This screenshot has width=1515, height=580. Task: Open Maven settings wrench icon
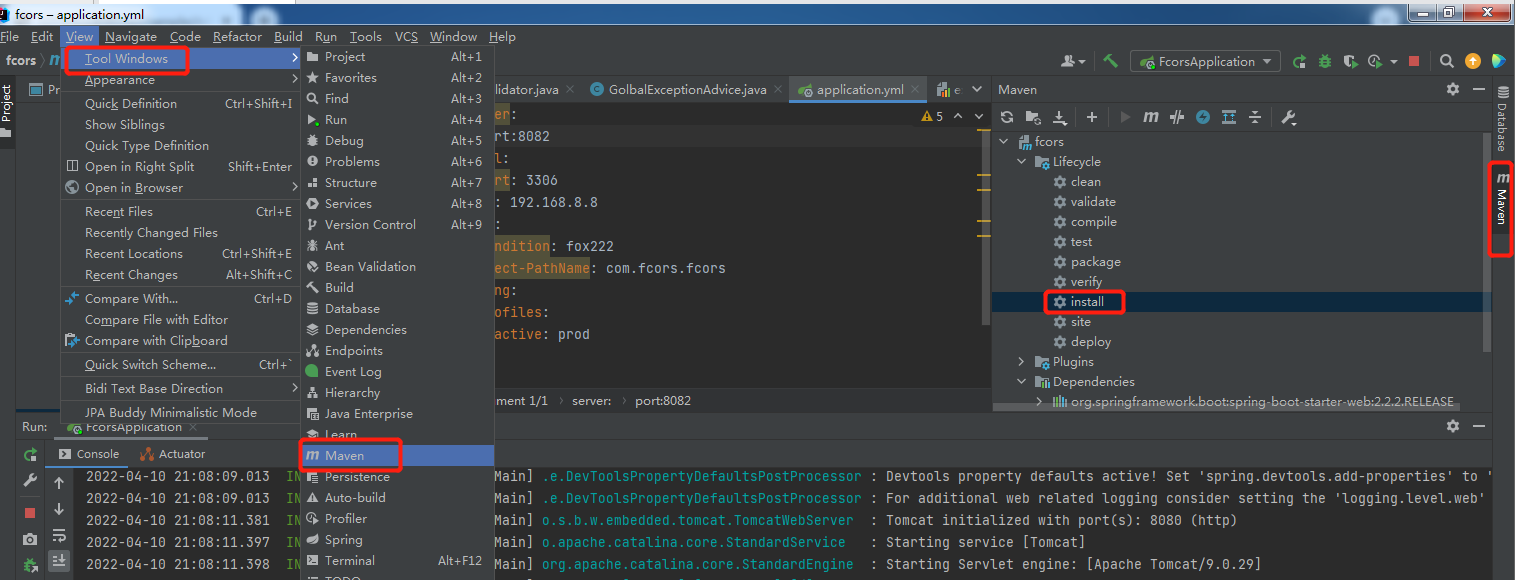(1288, 117)
